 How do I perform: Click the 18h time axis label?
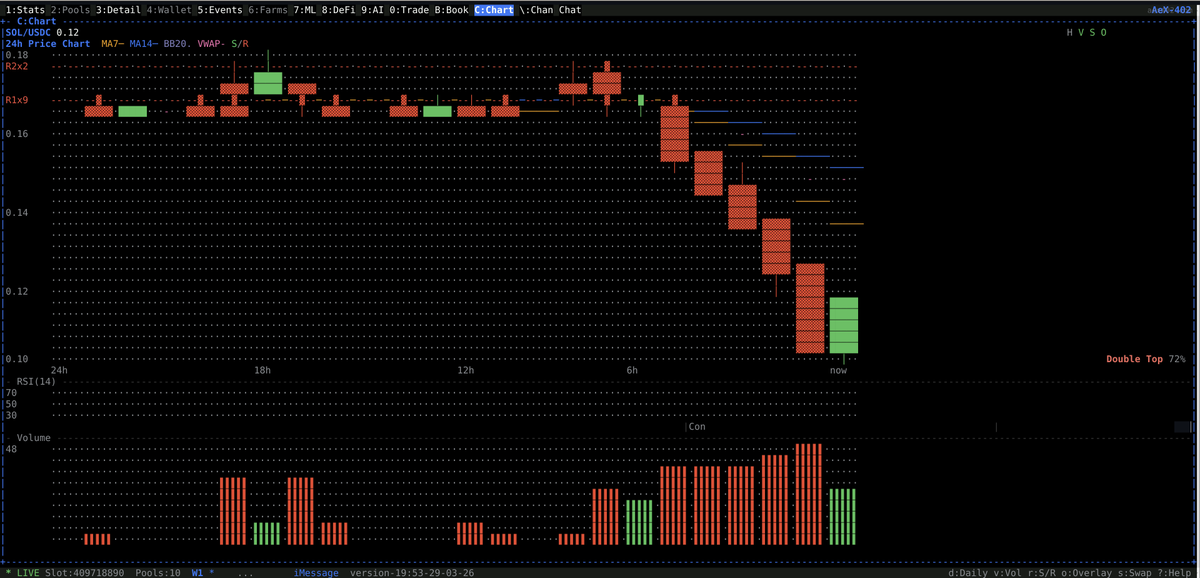(262, 371)
